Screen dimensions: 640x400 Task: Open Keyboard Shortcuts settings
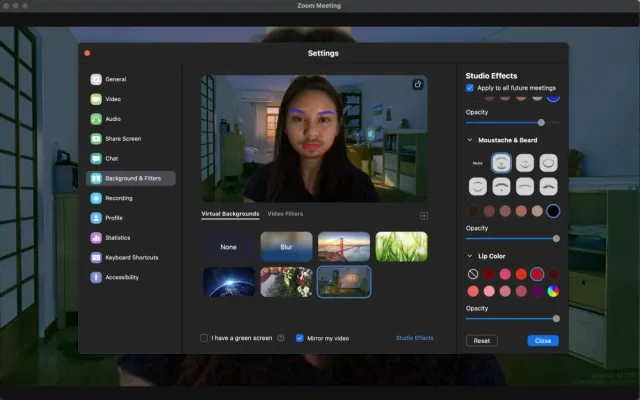[129, 257]
